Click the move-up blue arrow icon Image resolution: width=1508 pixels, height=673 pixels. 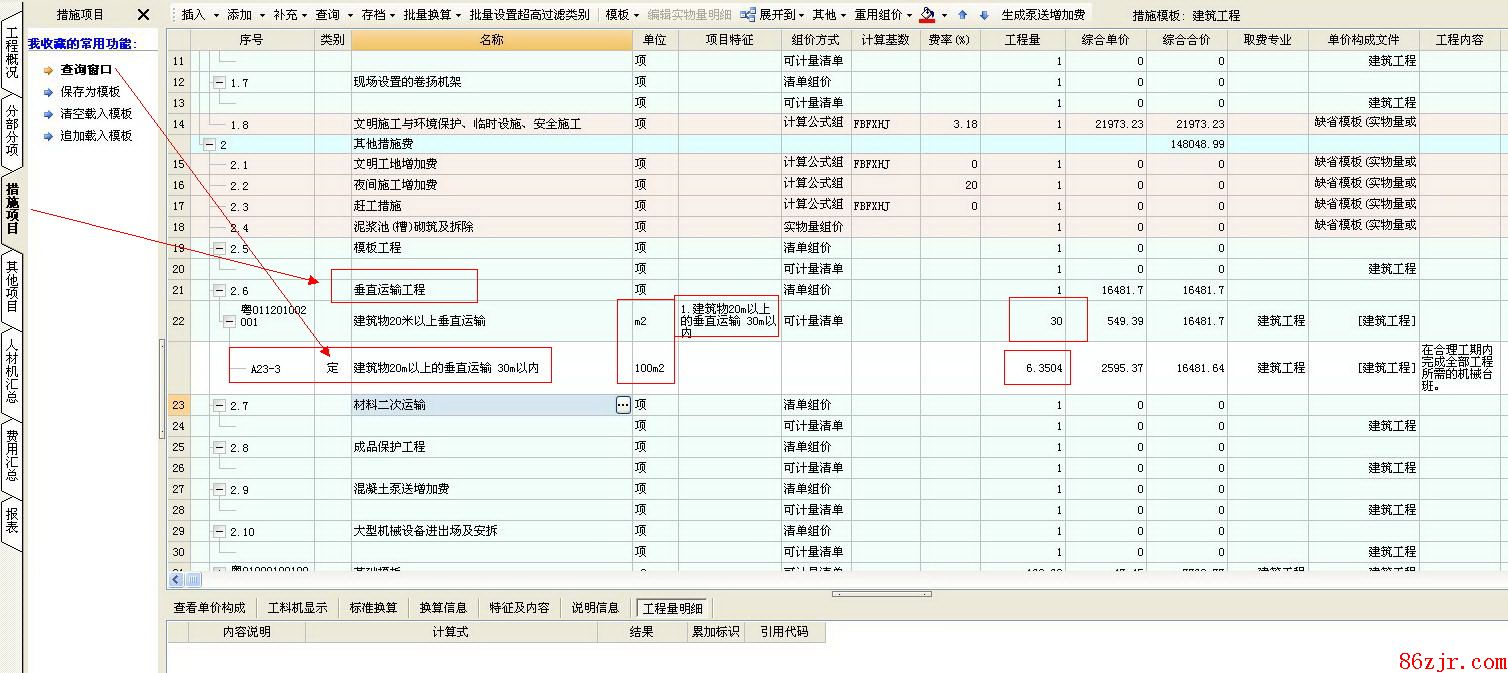click(x=963, y=15)
